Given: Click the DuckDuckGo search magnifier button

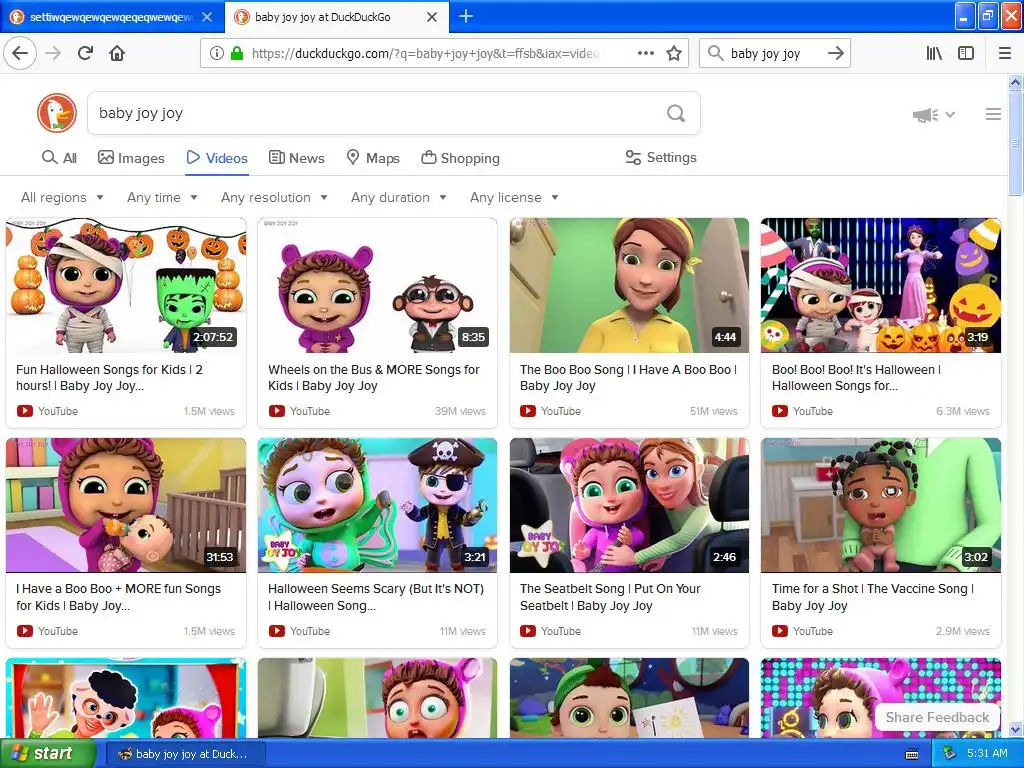Looking at the screenshot, I should pyautogui.click(x=676, y=114).
